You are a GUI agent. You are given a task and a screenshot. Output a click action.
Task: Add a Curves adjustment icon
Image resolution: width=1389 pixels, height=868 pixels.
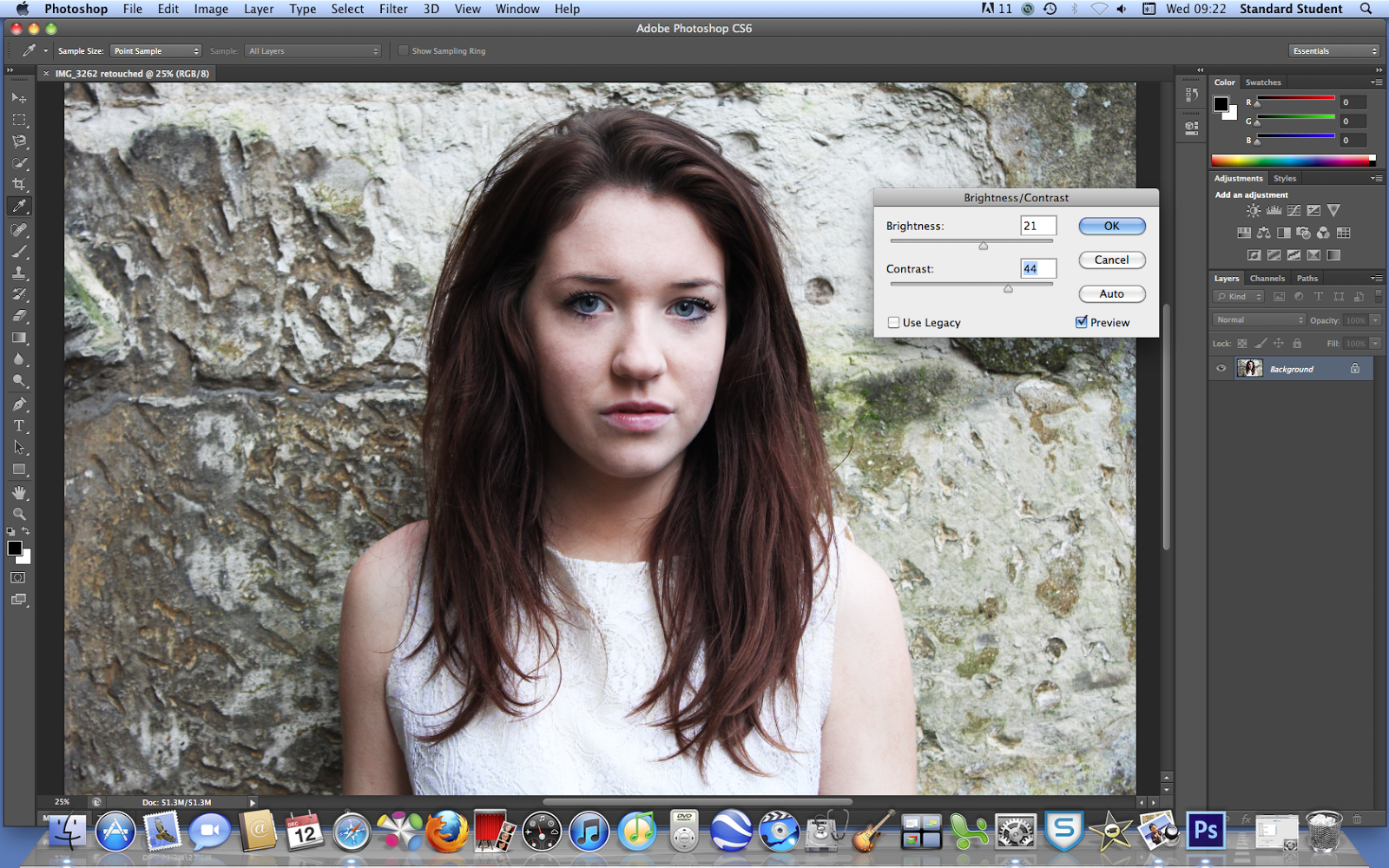1294,210
